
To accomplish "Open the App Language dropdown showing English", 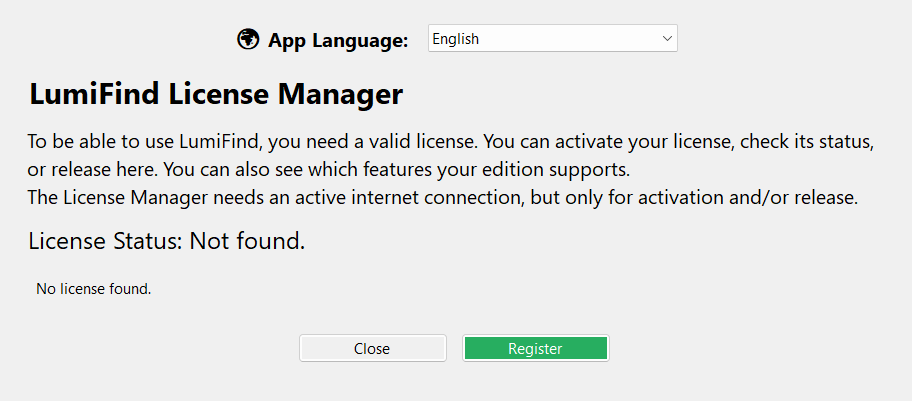I will click(x=553, y=38).
